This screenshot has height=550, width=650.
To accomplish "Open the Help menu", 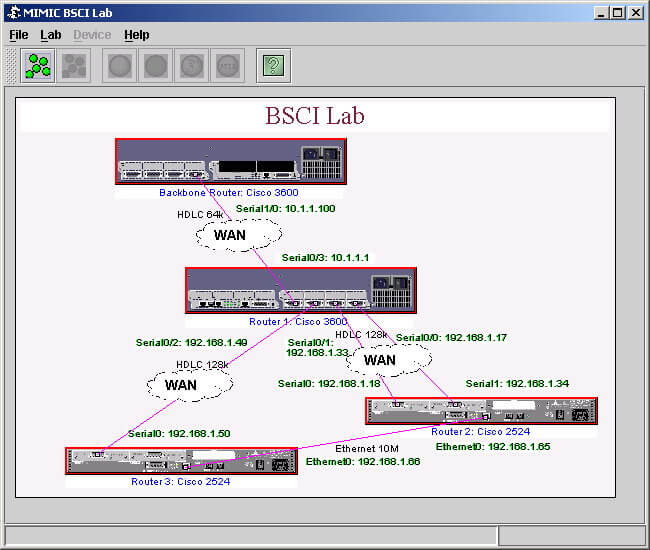I will pos(136,35).
